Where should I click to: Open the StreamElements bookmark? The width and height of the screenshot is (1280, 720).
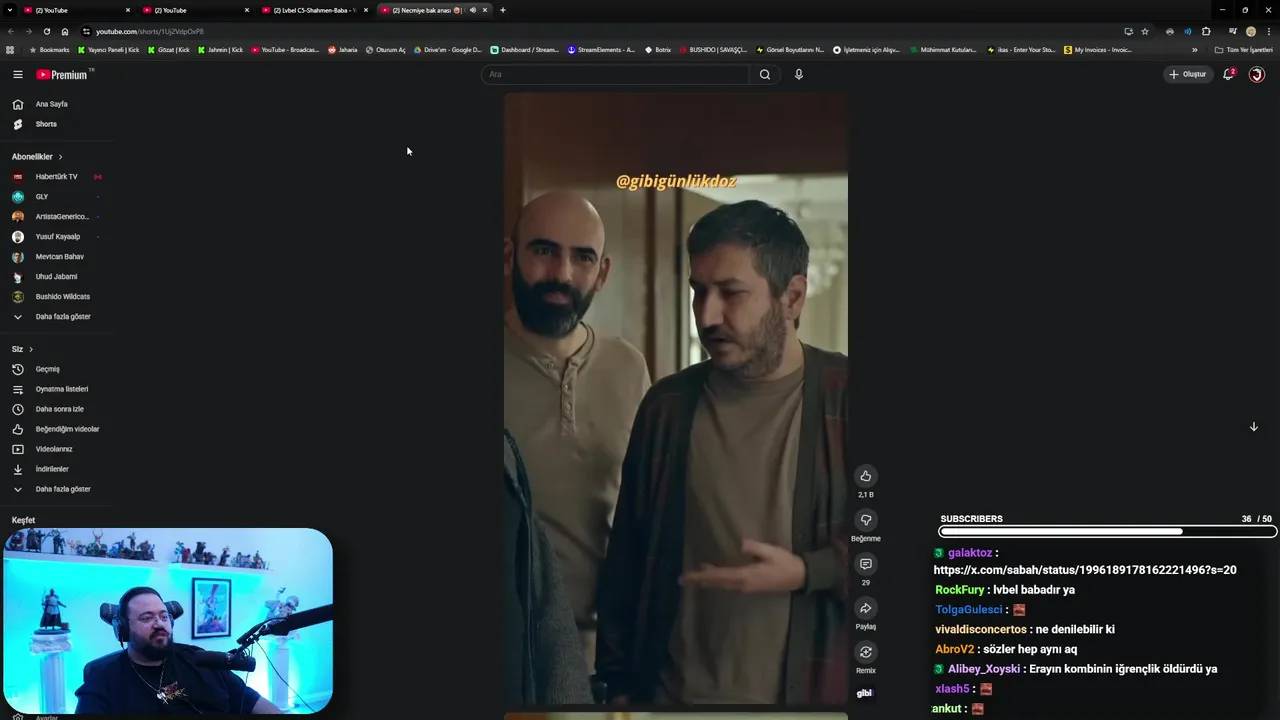pos(601,49)
